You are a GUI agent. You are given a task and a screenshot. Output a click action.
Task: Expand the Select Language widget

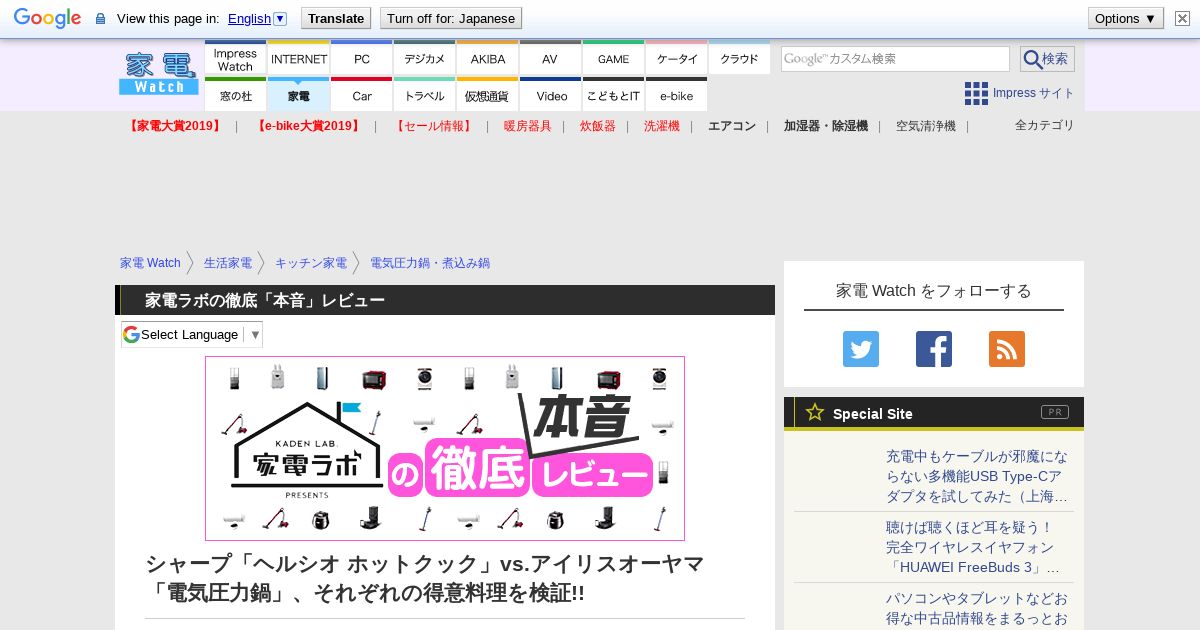(x=192, y=334)
